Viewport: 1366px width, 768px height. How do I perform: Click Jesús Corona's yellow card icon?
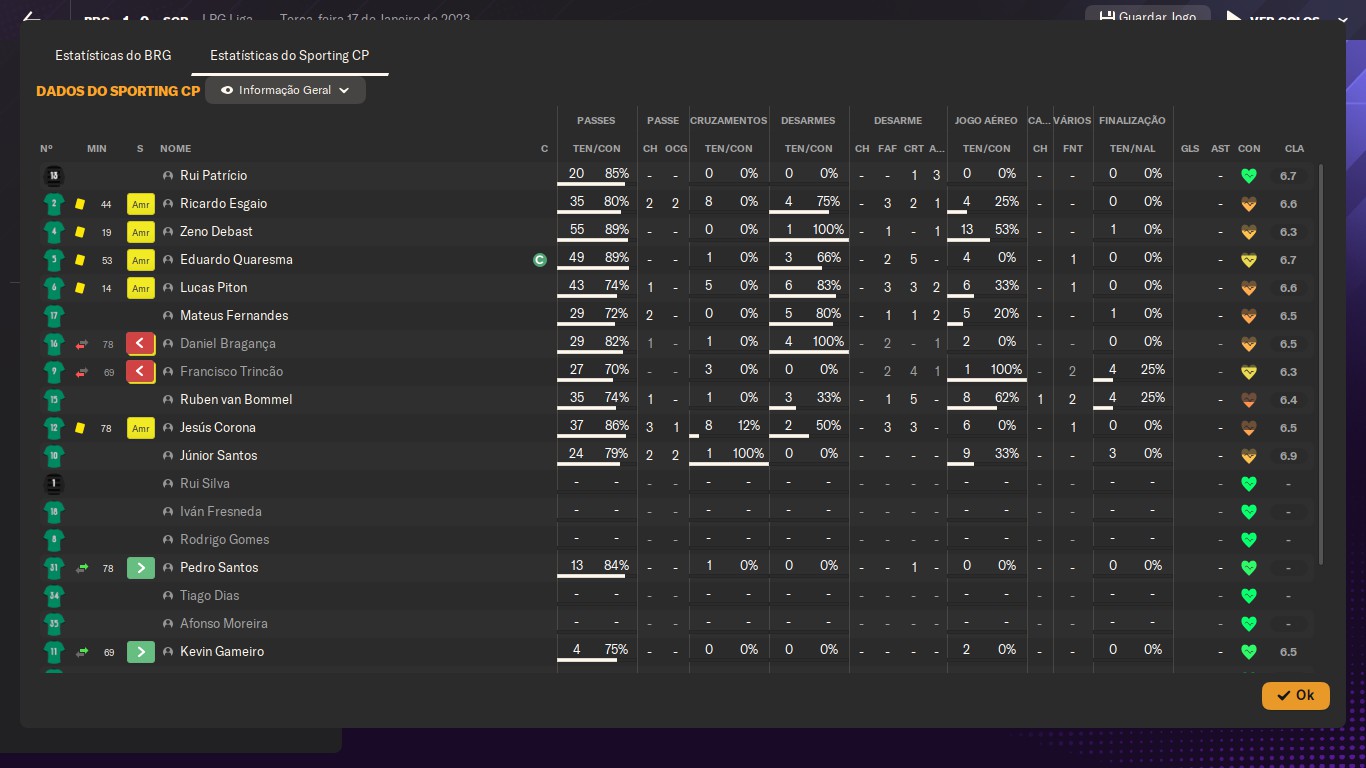pyautogui.click(x=80, y=428)
